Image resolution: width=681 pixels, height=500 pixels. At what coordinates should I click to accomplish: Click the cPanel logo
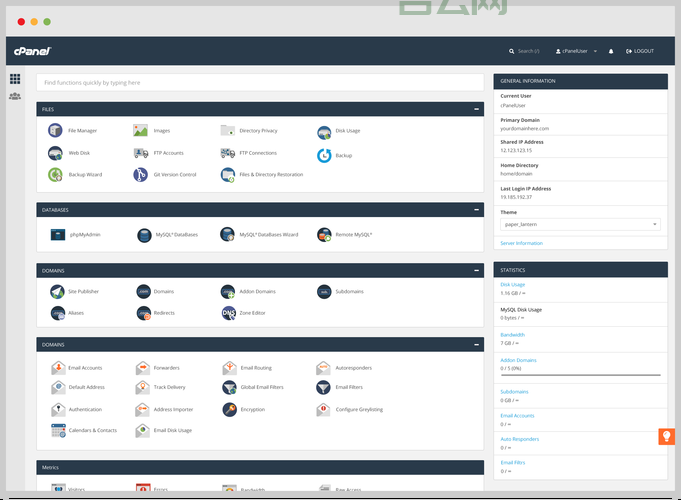pyautogui.click(x=33, y=51)
